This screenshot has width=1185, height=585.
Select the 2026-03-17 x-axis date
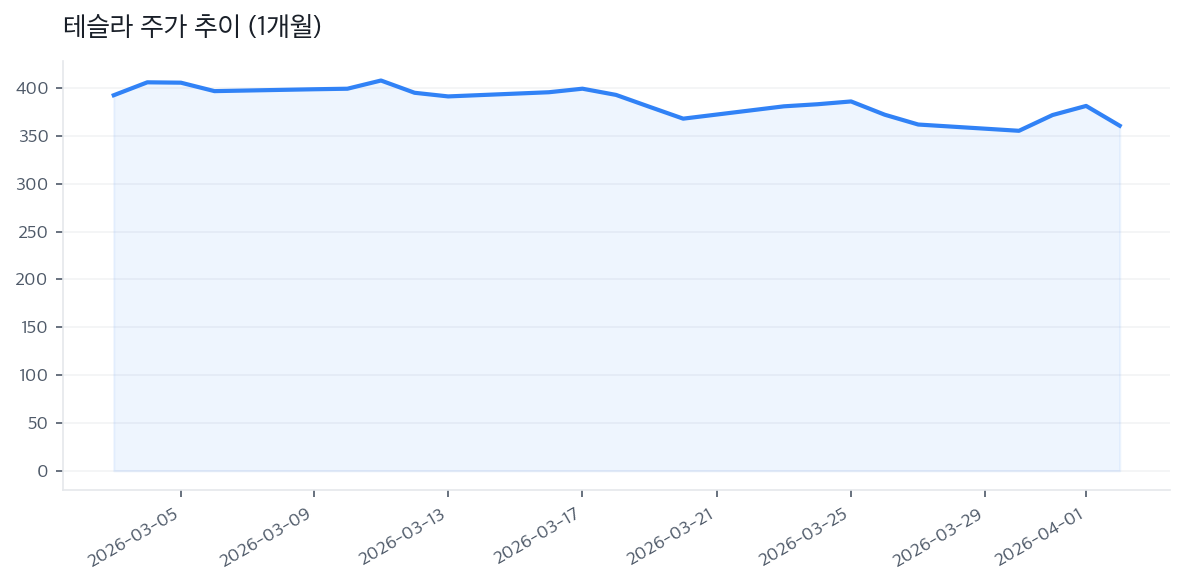(537, 535)
